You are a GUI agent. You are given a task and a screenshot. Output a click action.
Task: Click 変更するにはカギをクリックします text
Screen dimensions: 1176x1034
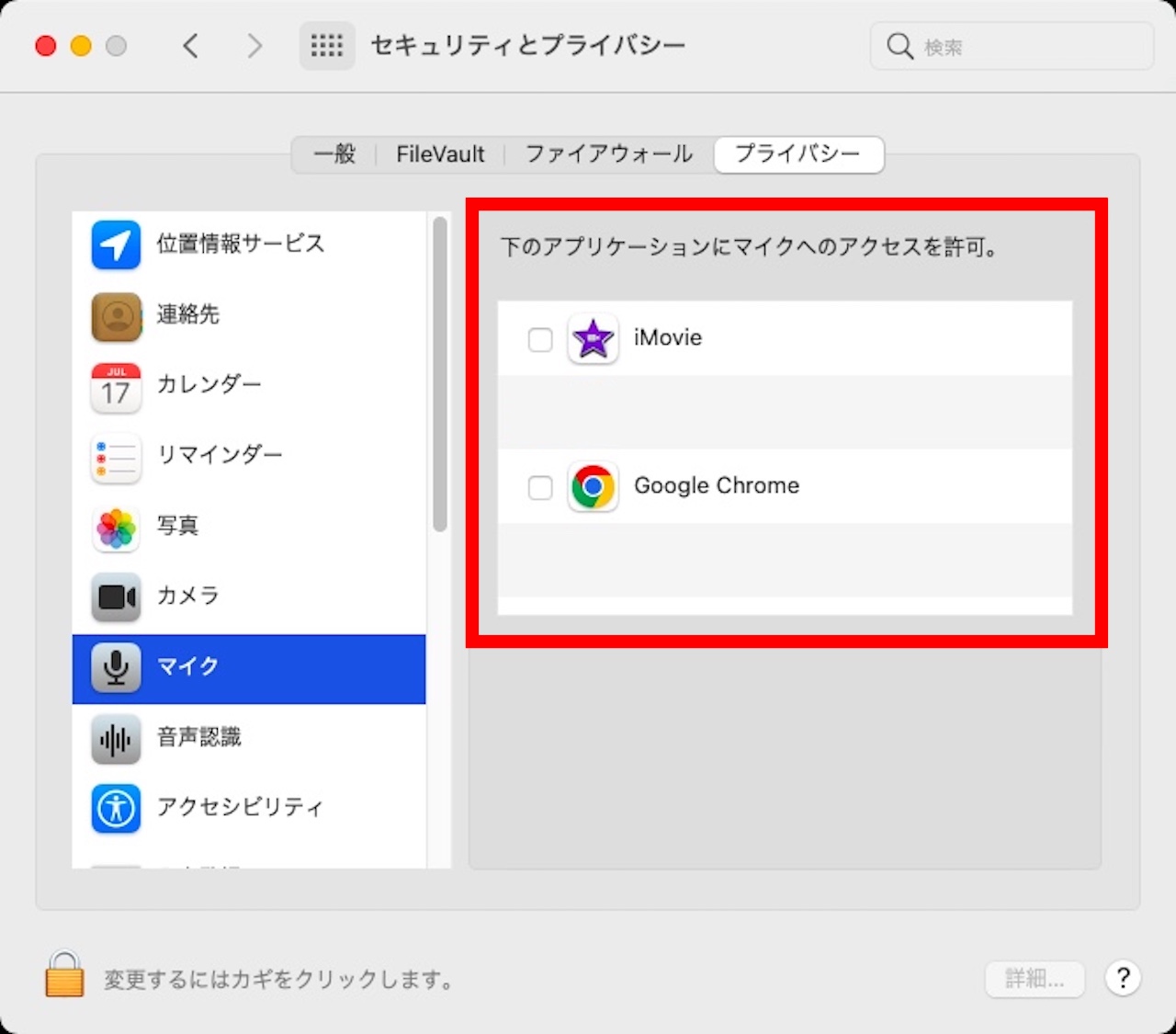280,980
